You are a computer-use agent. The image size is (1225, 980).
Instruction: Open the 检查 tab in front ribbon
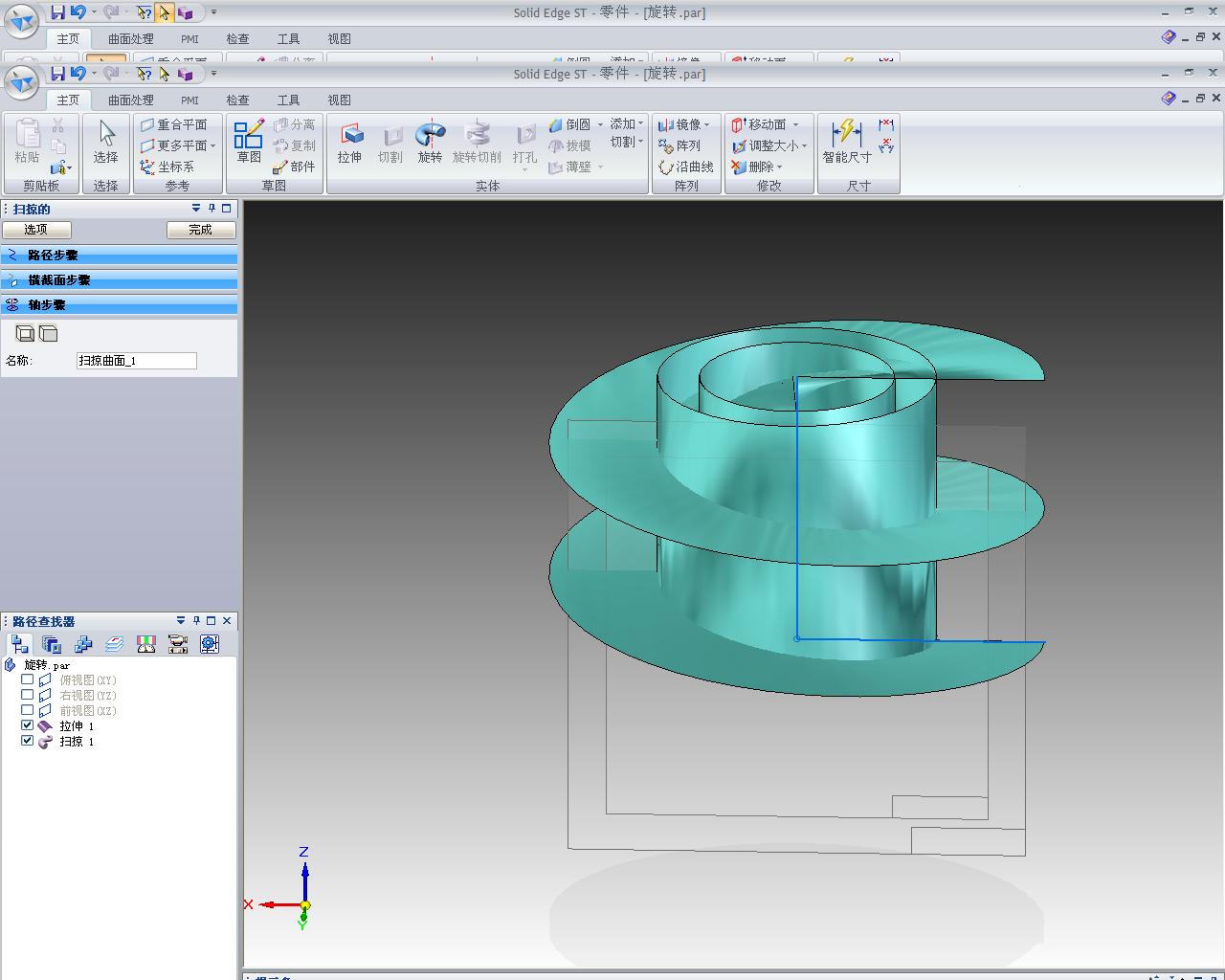(237, 100)
